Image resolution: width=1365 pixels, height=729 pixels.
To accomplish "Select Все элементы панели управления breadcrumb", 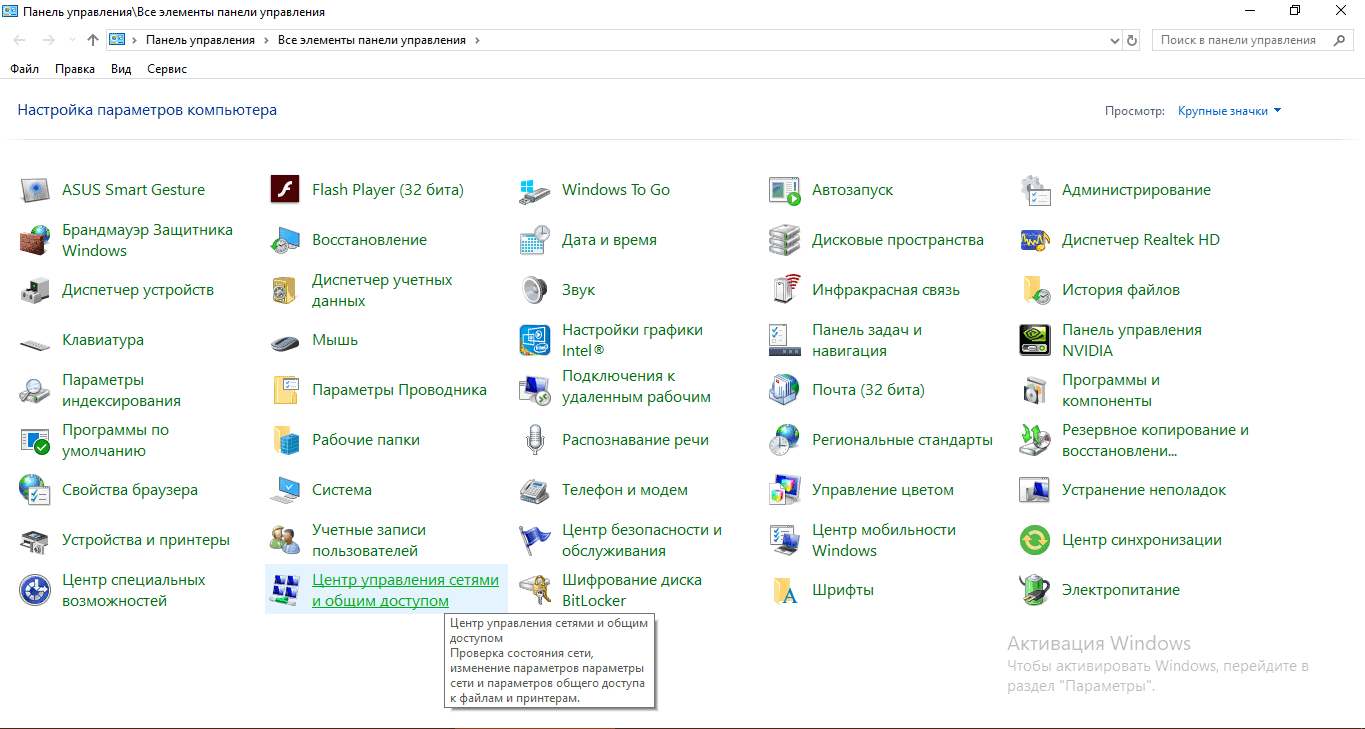I will (372, 40).
